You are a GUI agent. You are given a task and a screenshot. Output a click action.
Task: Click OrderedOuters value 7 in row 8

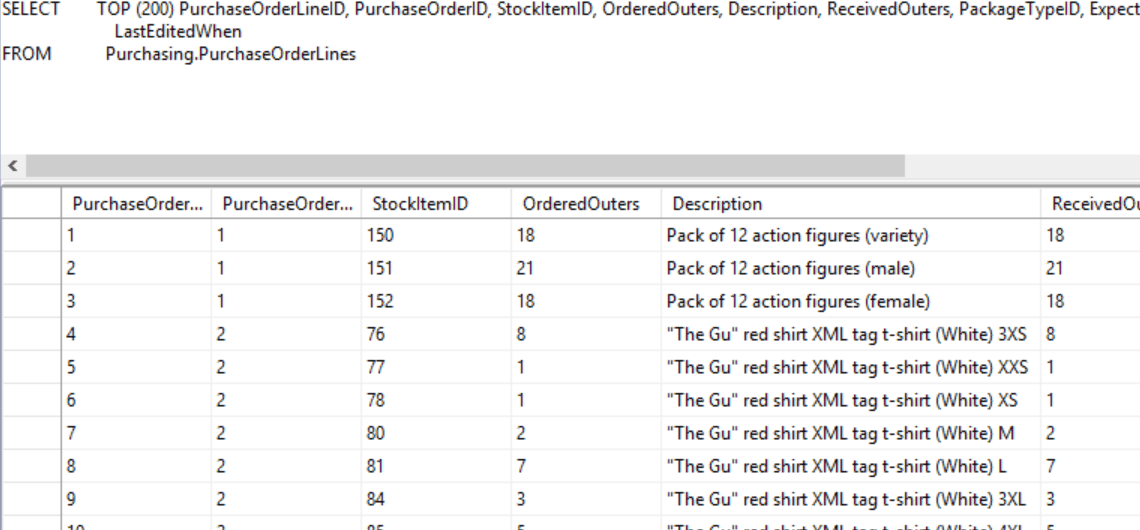[x=586, y=466]
